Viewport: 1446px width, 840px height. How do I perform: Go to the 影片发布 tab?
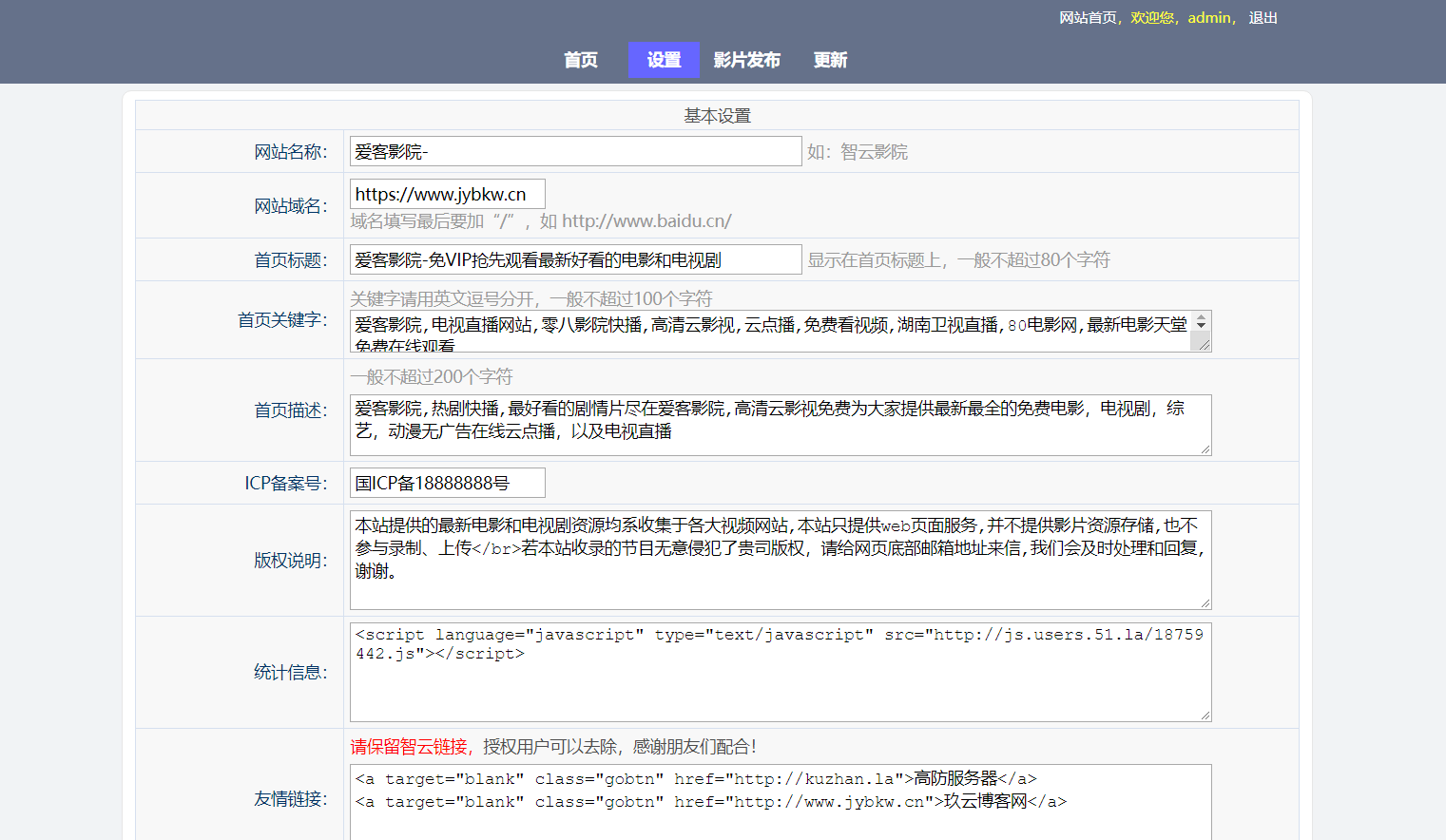[x=746, y=59]
